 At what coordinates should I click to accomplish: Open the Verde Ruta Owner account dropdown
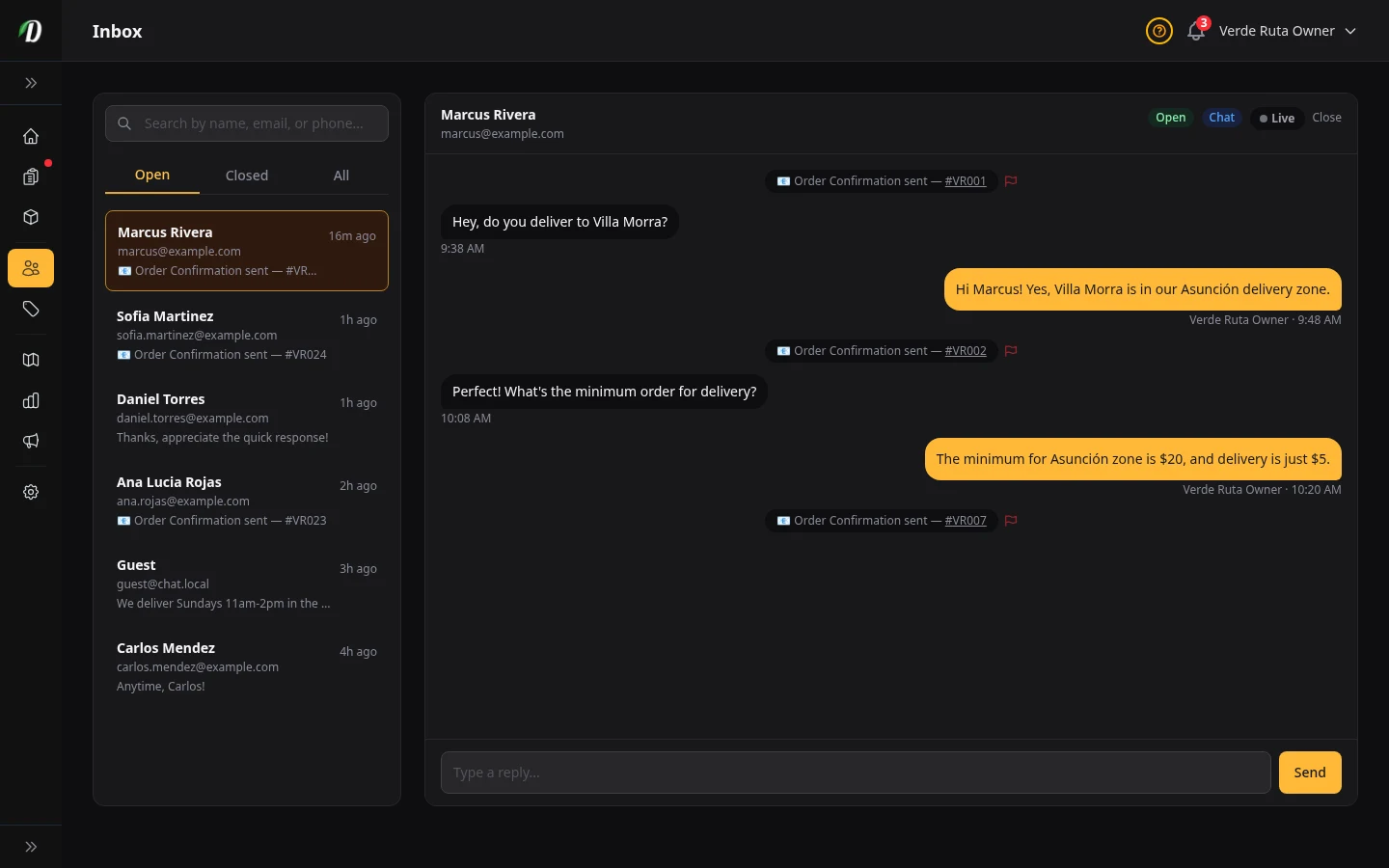[x=1289, y=31]
